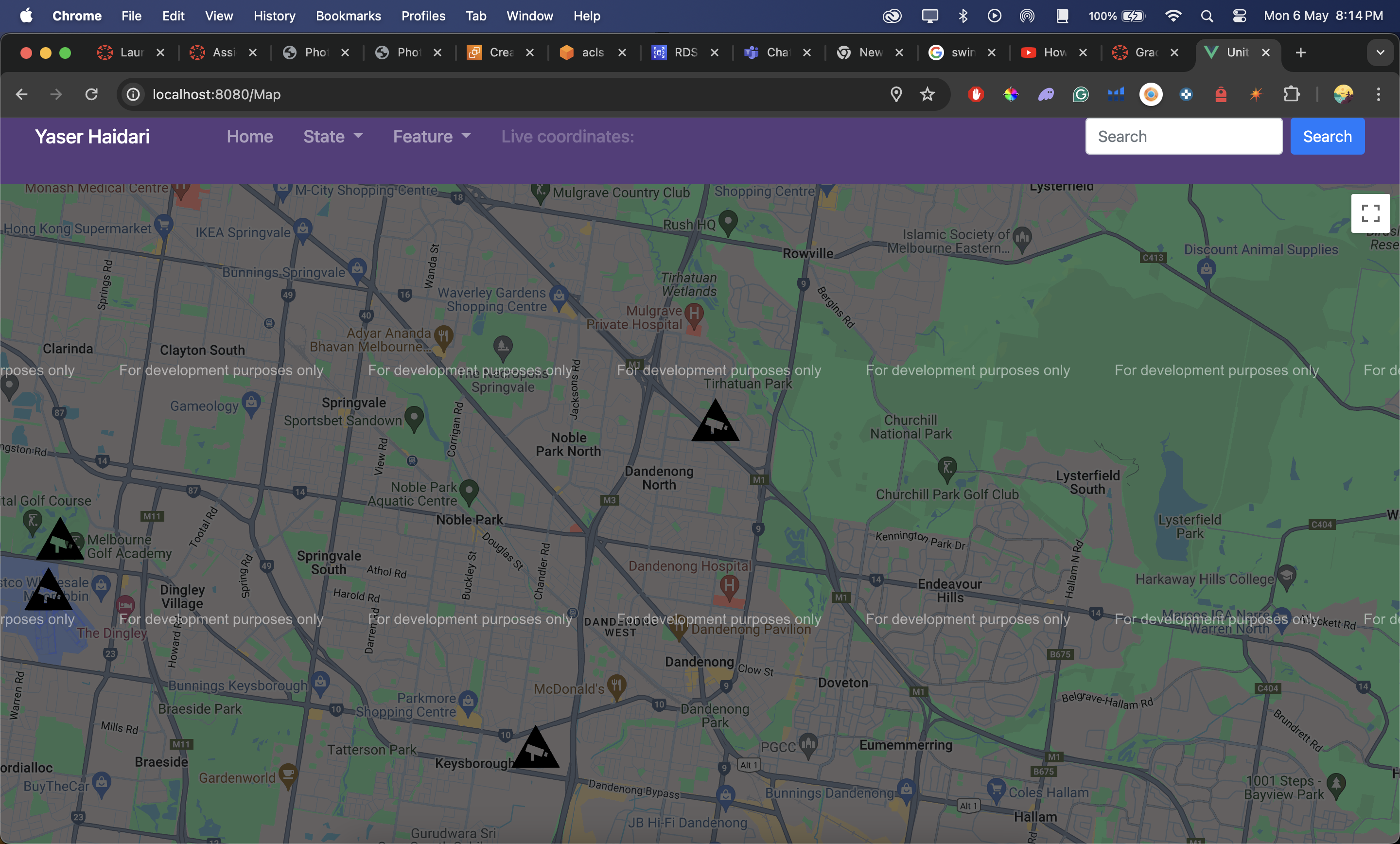Viewport: 1400px width, 844px height.
Task: Click the address bar URL localhost:8080/Map
Action: coord(216,94)
